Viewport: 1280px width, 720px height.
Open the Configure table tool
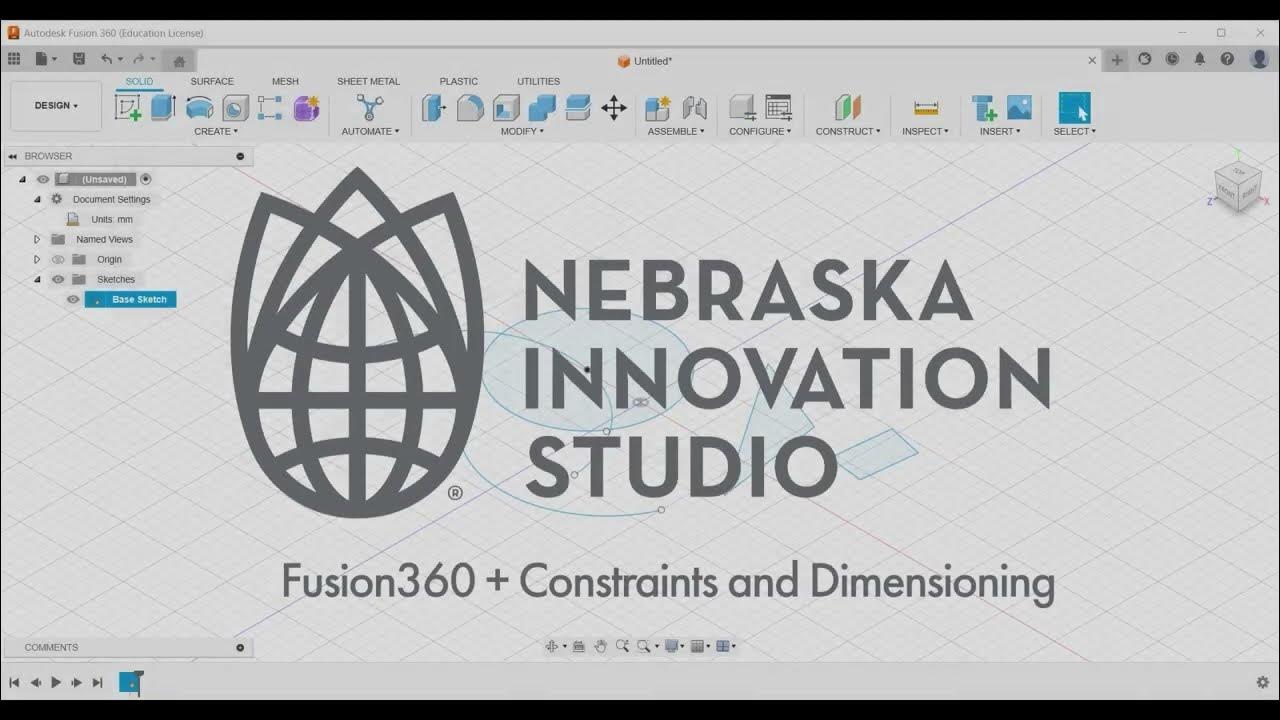[x=778, y=108]
